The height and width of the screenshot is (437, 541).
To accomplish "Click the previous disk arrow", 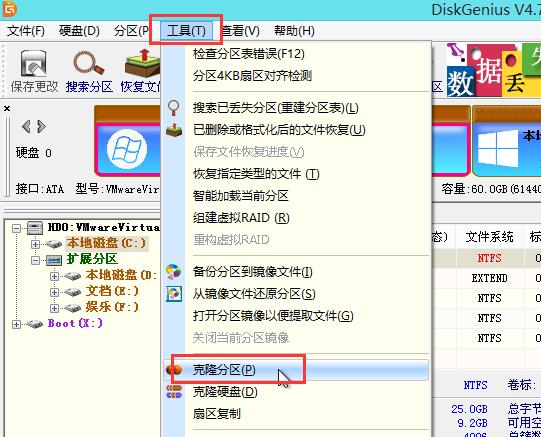I will 26,127.
